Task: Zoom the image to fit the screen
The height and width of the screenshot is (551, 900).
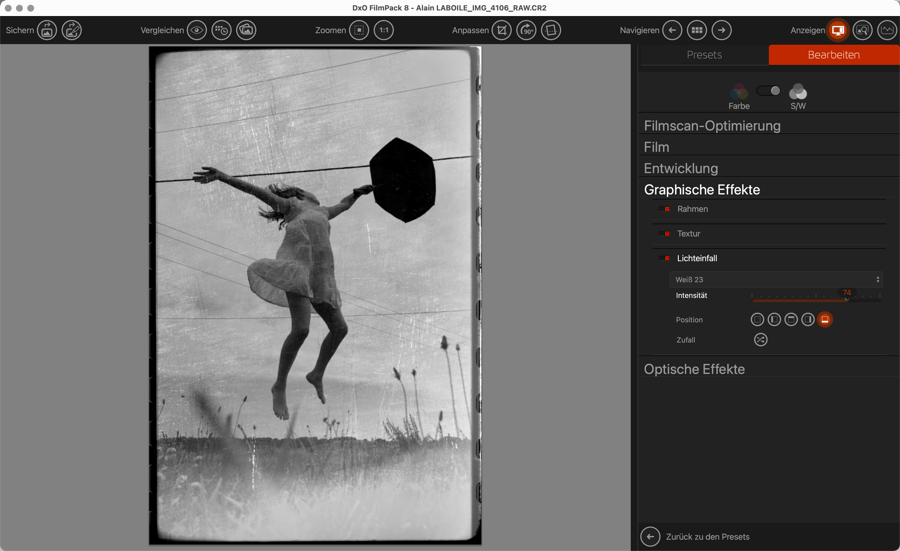Action: click(359, 31)
